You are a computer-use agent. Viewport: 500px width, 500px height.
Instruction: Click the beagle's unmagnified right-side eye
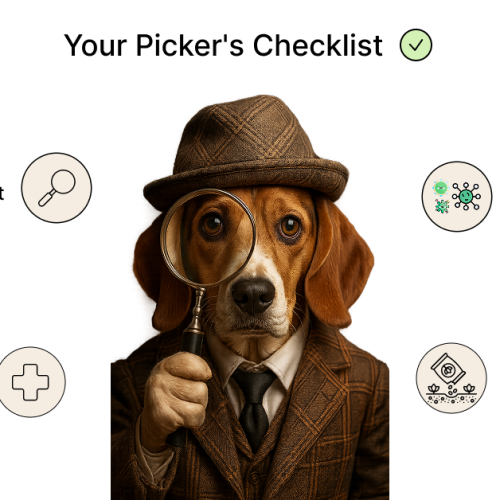click(289, 228)
